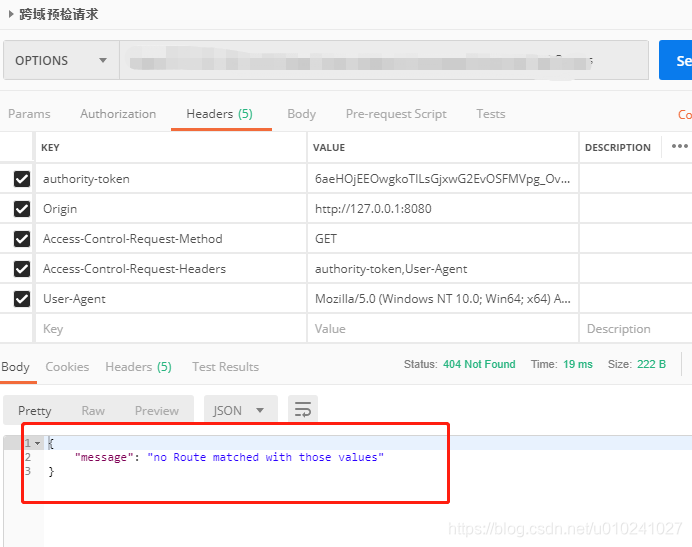
Task: Click the KEY column header
Action: (50, 147)
